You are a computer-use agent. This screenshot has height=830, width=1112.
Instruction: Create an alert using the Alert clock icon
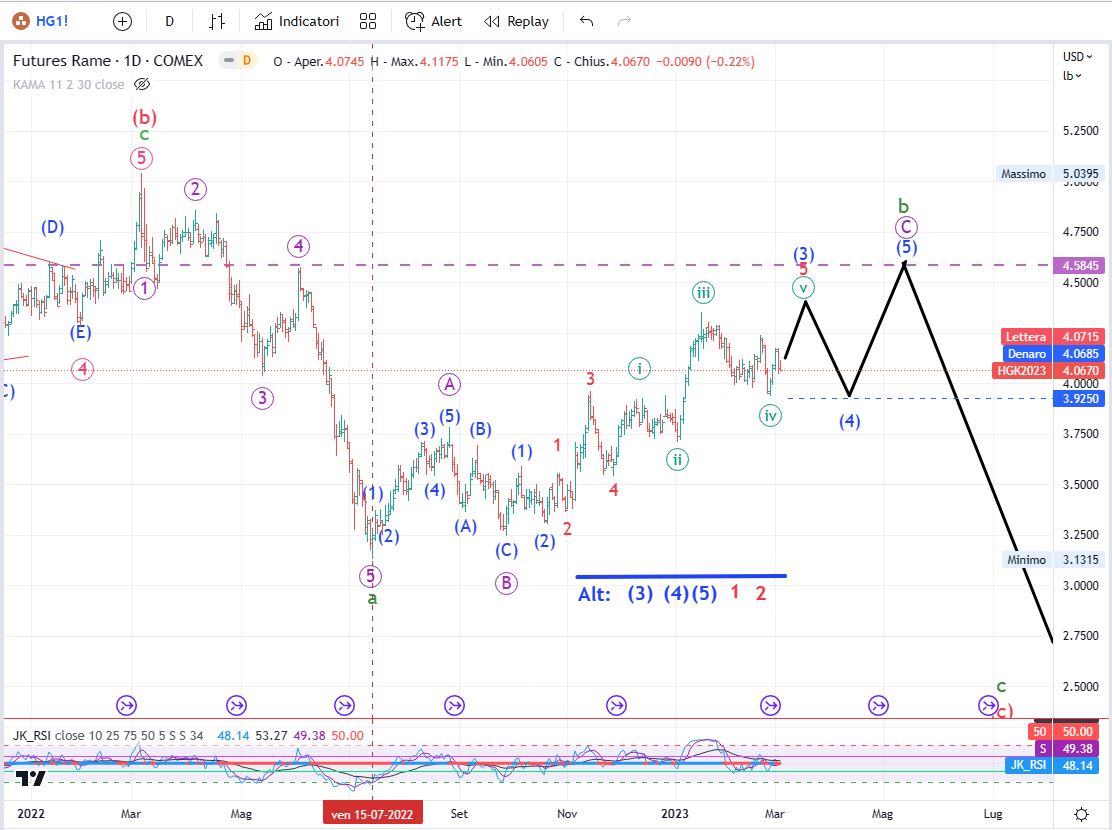coord(433,21)
